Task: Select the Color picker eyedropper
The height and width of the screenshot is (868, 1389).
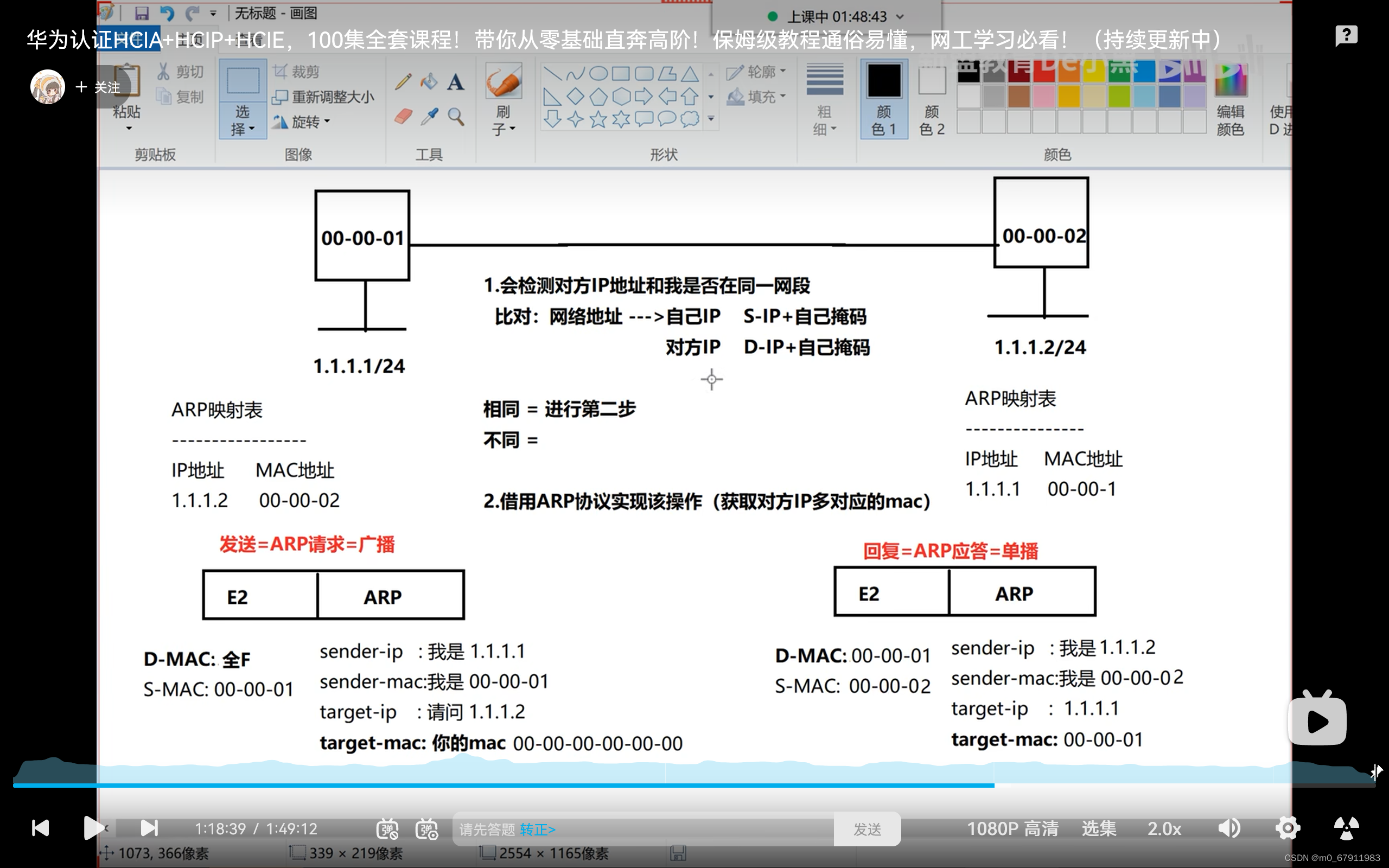Action: coord(429,117)
